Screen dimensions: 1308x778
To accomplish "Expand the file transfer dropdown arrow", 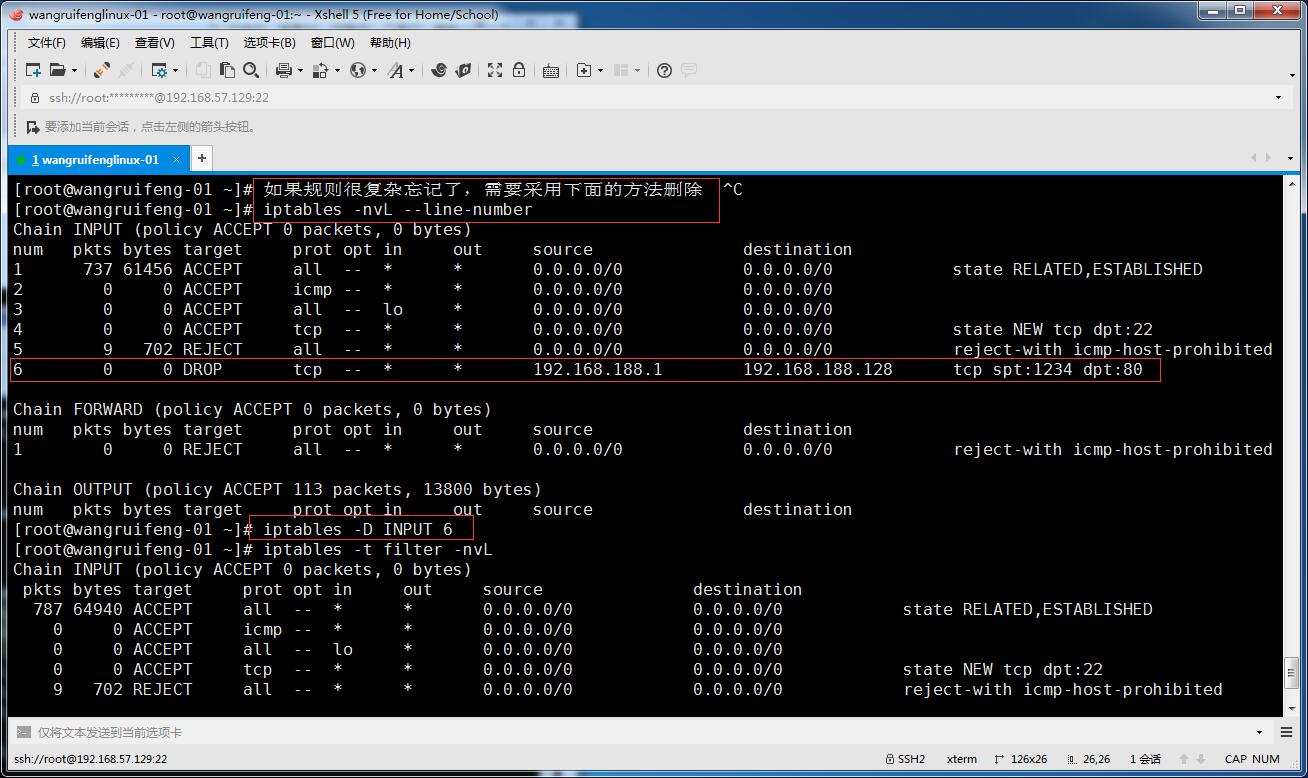I will click(337, 70).
